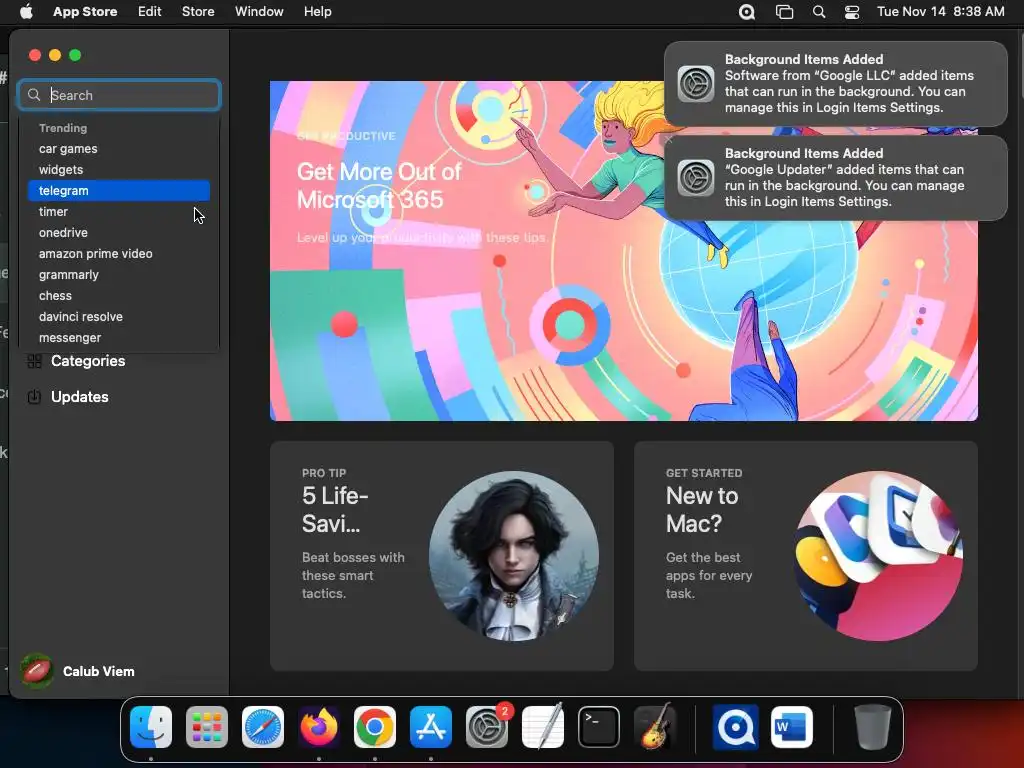The width and height of the screenshot is (1024, 768).
Task: Click the search magnifier icon in sidebar
Action: [34, 95]
